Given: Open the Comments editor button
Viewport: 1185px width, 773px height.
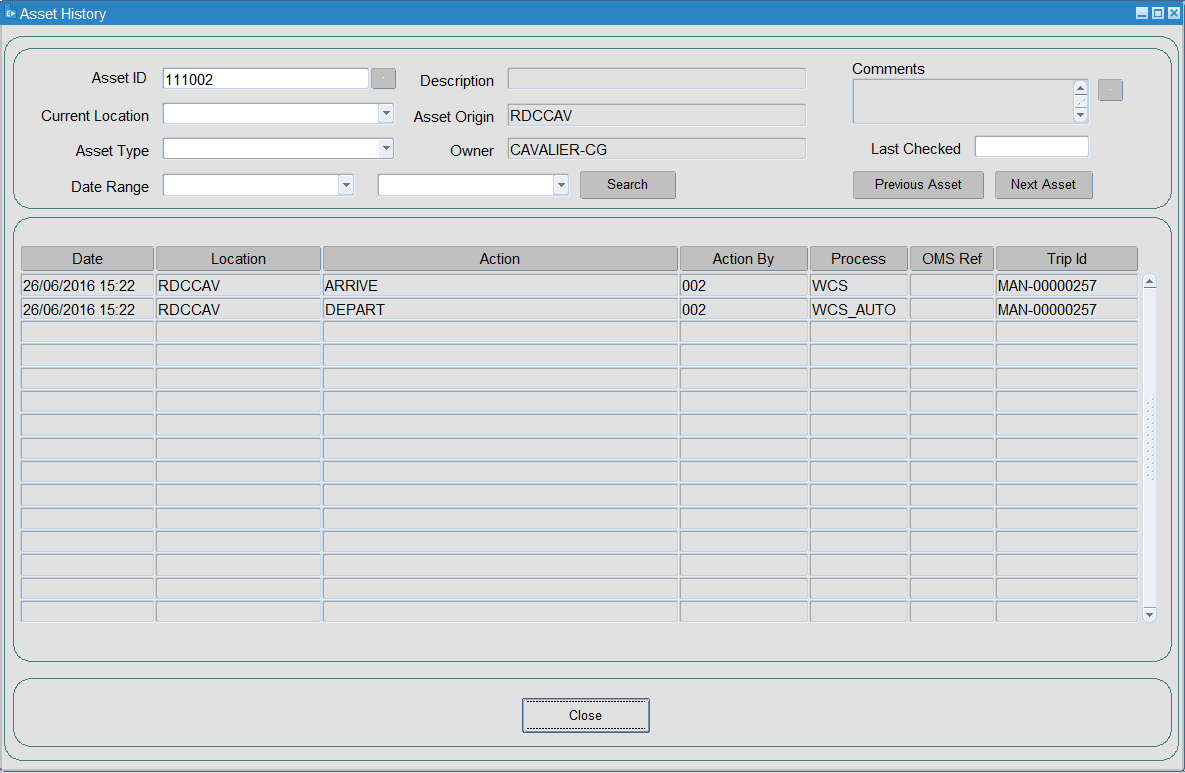Looking at the screenshot, I should pyautogui.click(x=1110, y=90).
